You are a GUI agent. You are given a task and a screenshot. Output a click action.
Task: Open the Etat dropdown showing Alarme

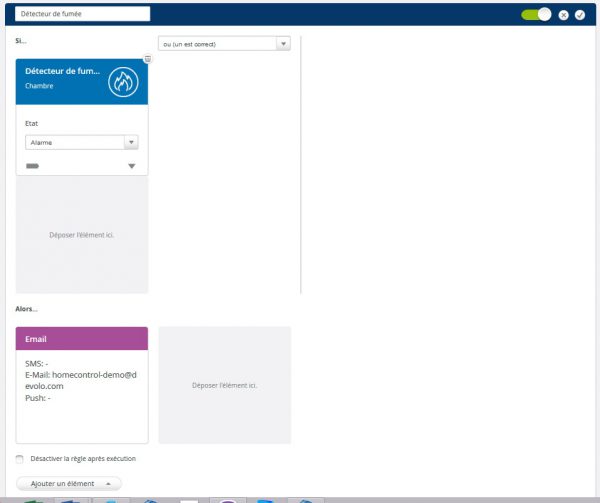(x=82, y=142)
